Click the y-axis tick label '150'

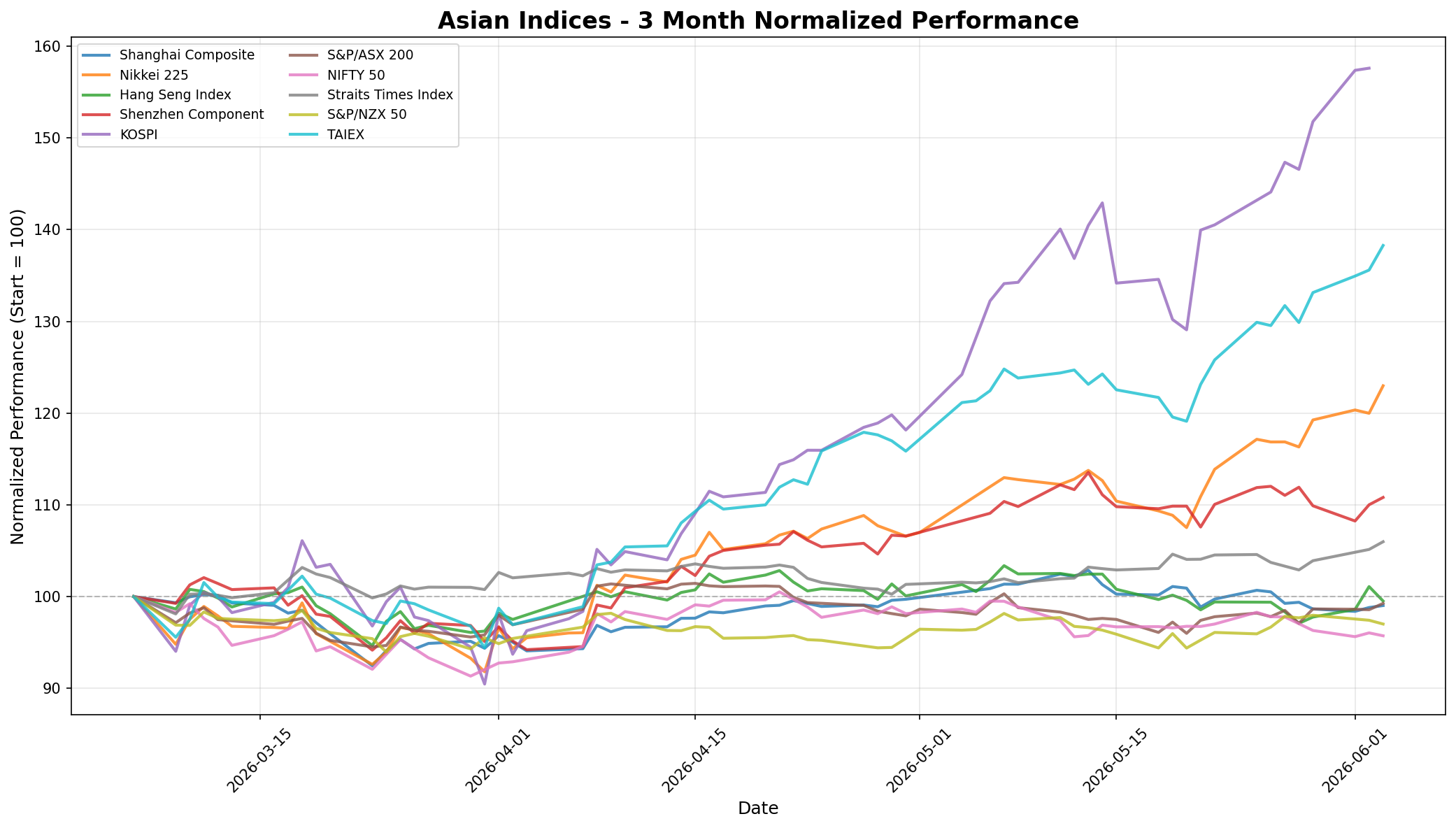pos(49,138)
